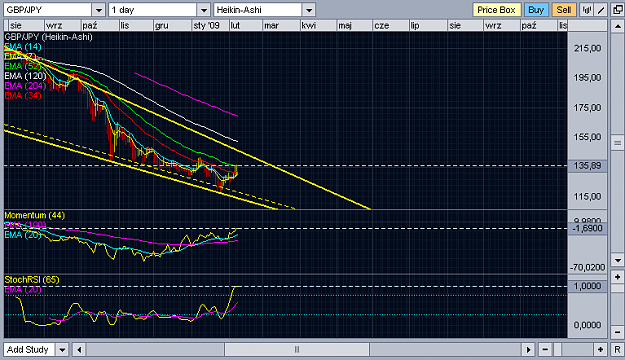Click the Price Box button
625x360 pixels.
click(496, 10)
